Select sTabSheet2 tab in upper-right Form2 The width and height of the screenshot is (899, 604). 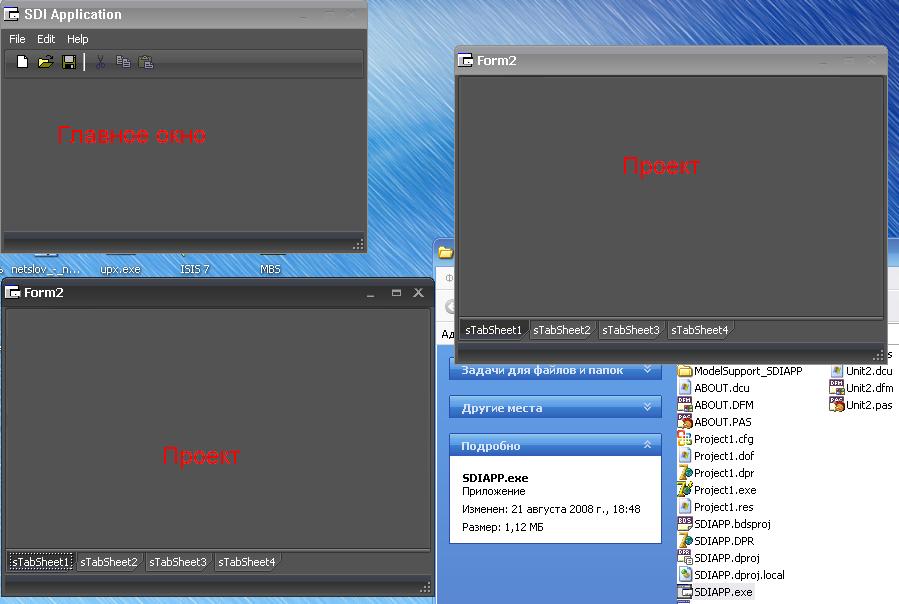(562, 330)
